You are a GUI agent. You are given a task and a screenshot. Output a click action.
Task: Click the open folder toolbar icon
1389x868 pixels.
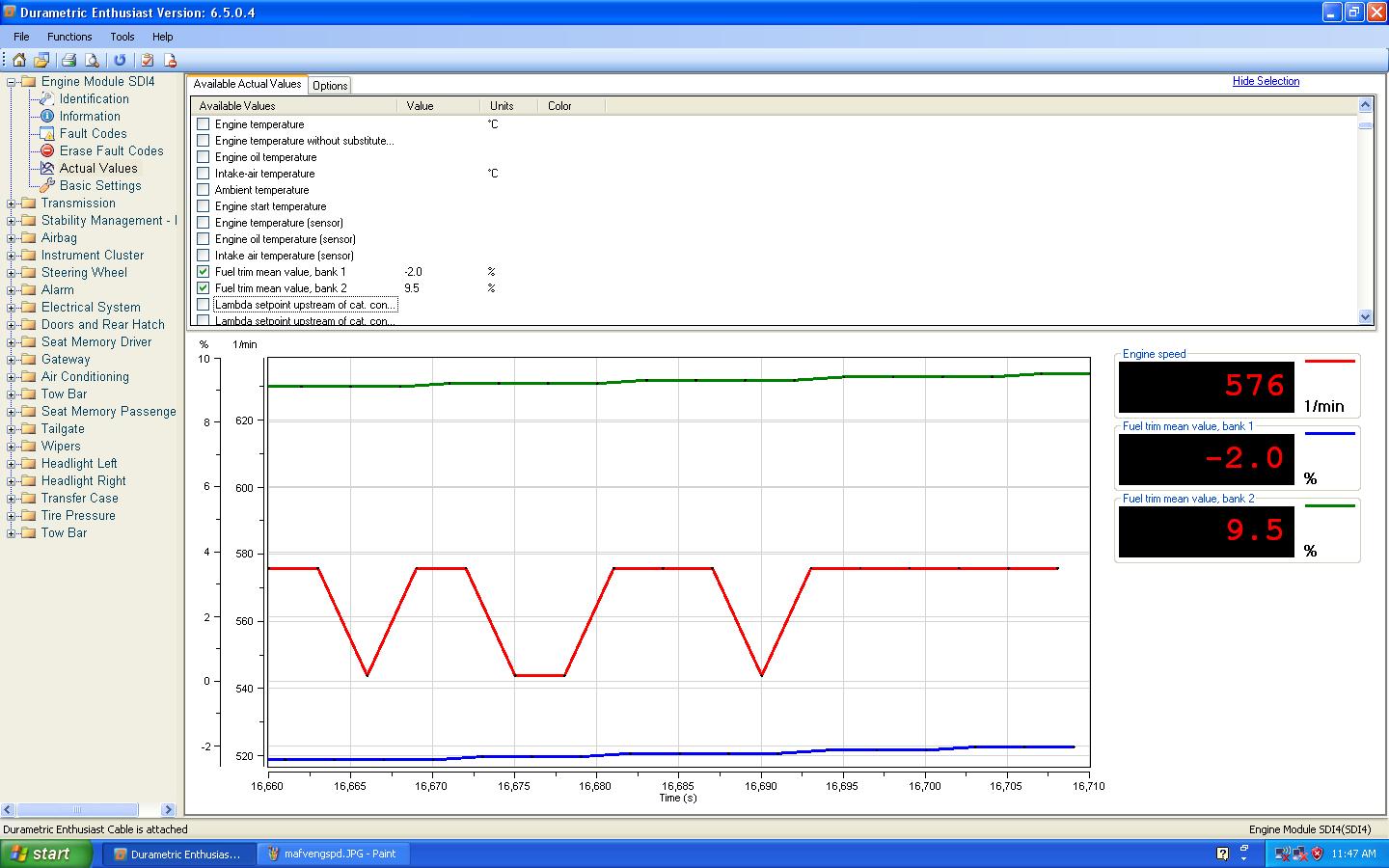pyautogui.click(x=41, y=60)
